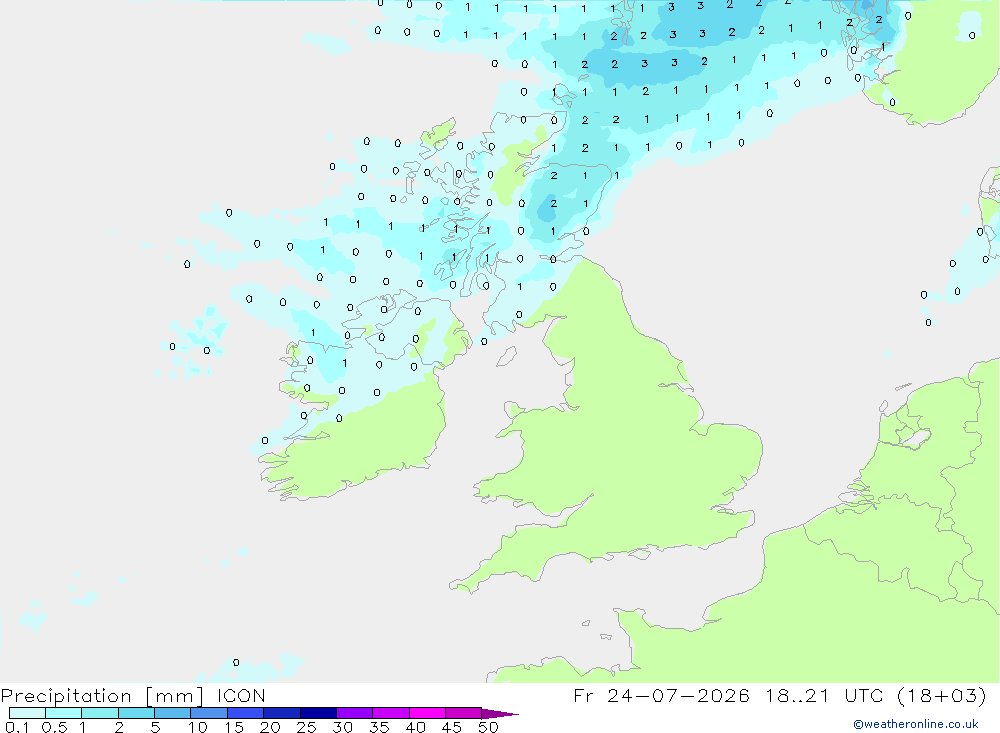Screen dimensions: 1000x733
Task: Click the 'ICON' model name label
Action: pos(241,695)
